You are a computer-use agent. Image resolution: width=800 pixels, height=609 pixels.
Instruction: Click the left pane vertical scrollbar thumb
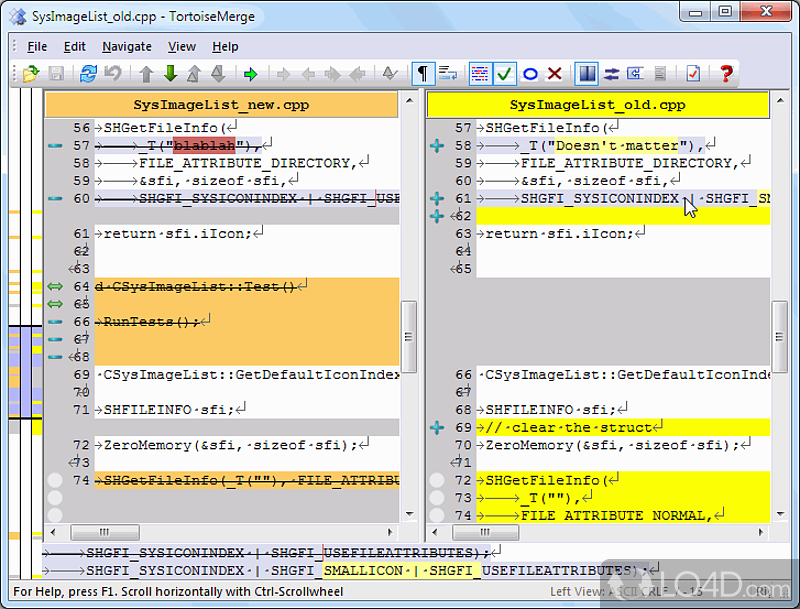click(x=409, y=335)
